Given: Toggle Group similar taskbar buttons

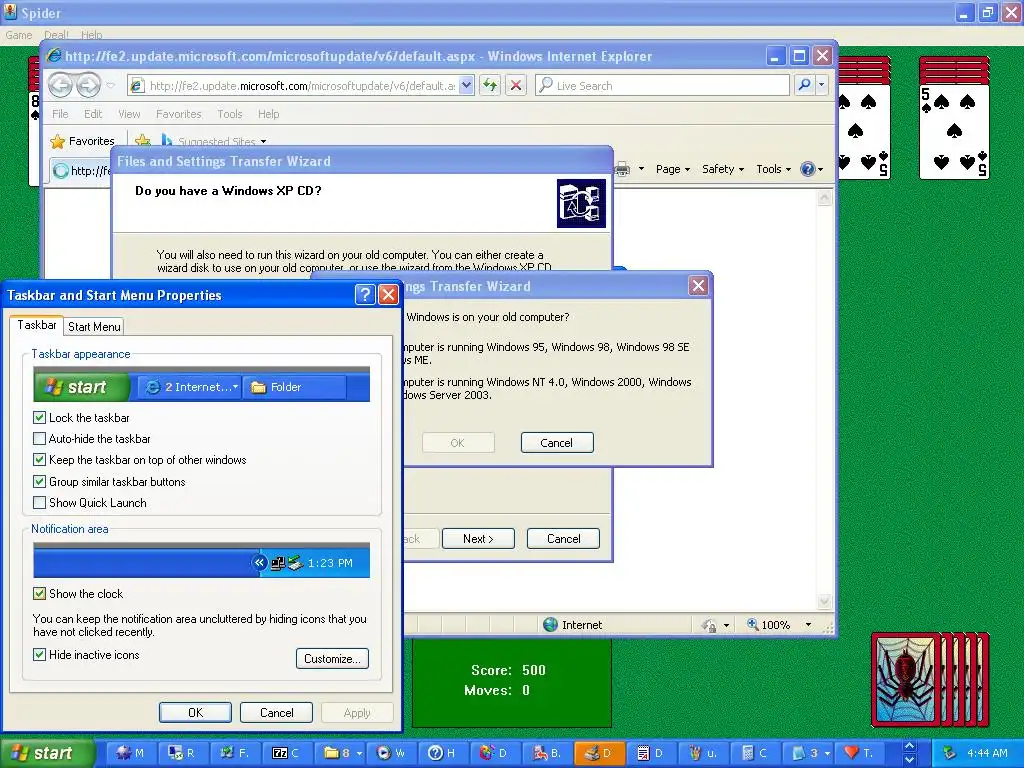Looking at the screenshot, I should [39, 482].
